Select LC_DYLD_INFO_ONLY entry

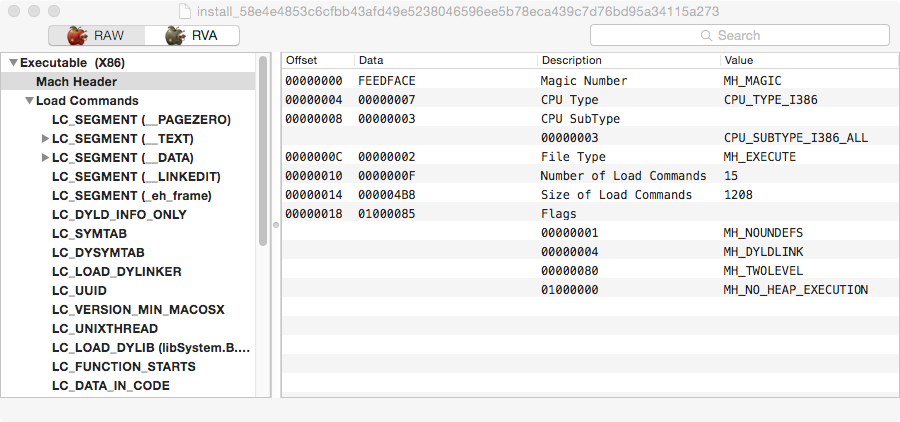pyautogui.click(x=119, y=214)
